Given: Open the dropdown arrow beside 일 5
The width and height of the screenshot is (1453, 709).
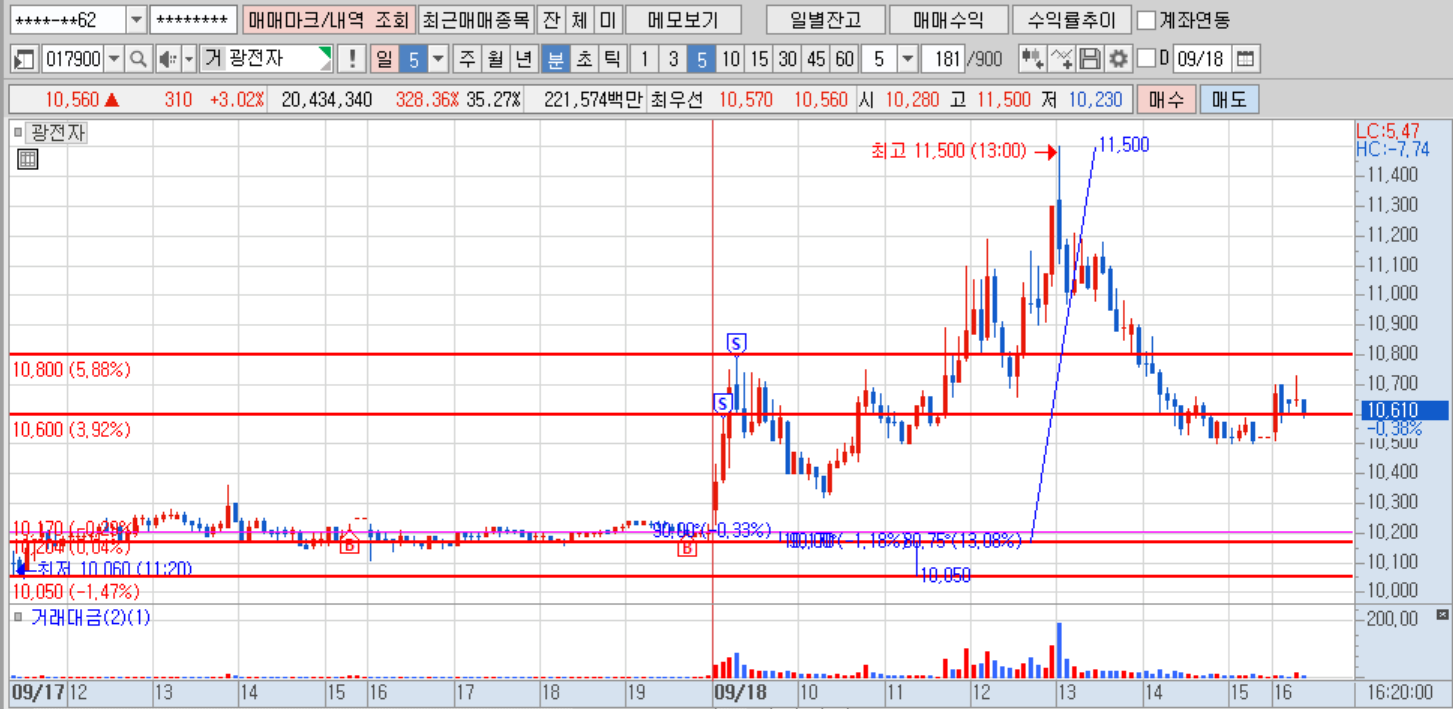Looking at the screenshot, I should tap(437, 59).
